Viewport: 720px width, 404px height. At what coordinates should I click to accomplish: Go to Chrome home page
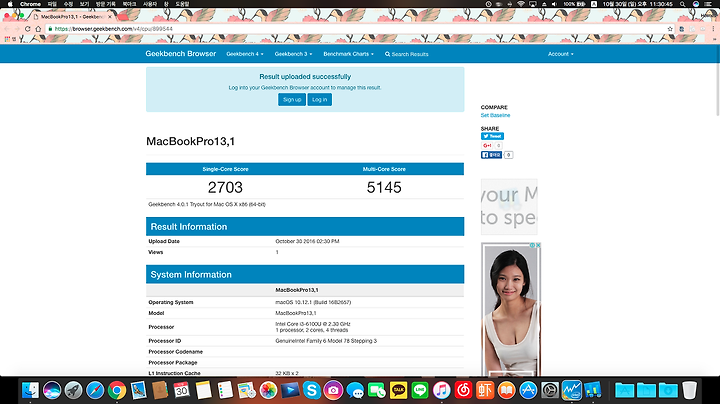point(38,28)
